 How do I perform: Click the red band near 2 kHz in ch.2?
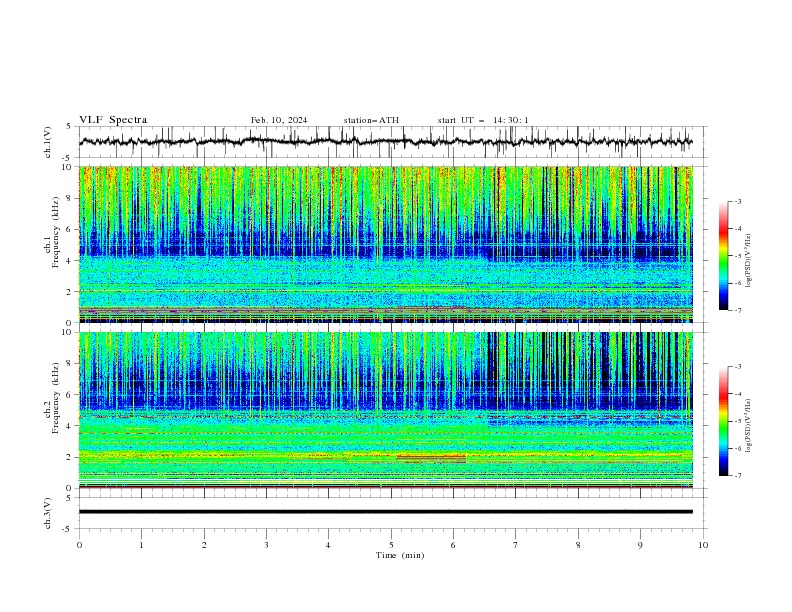[431, 457]
